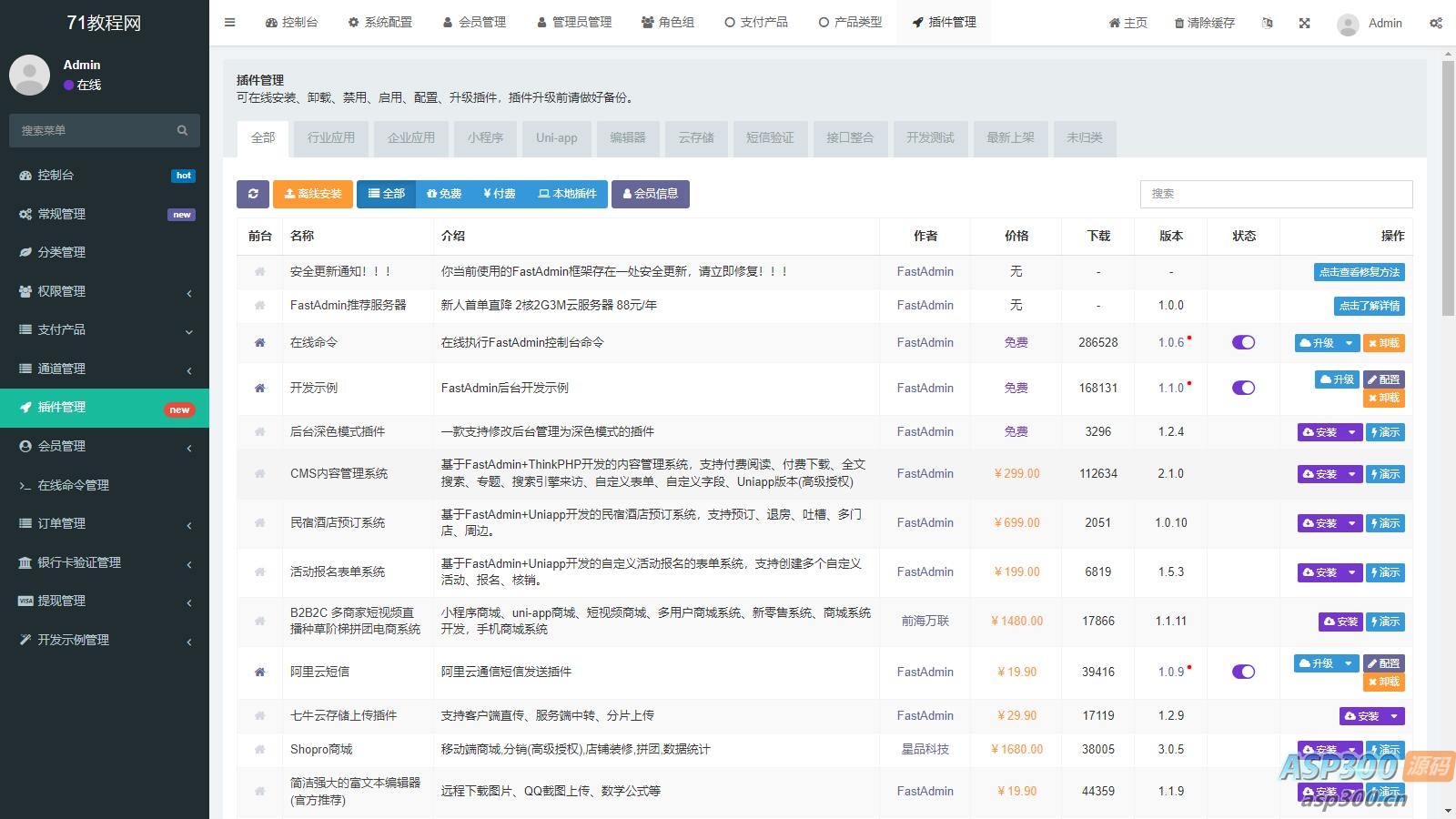Click 点击查看修复方法 button

(1359, 272)
